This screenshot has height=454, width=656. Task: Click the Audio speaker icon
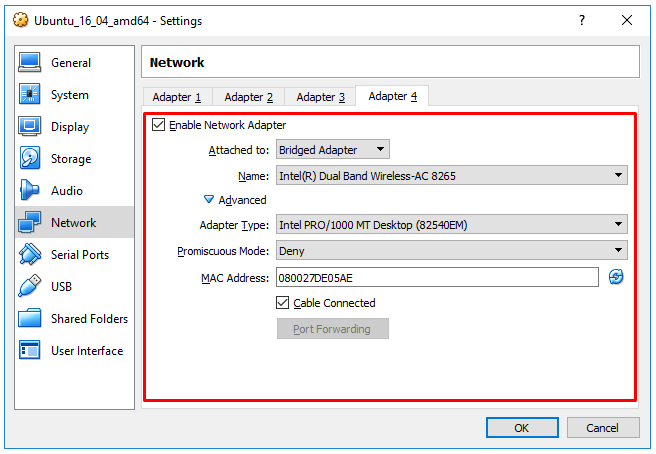coord(29,190)
